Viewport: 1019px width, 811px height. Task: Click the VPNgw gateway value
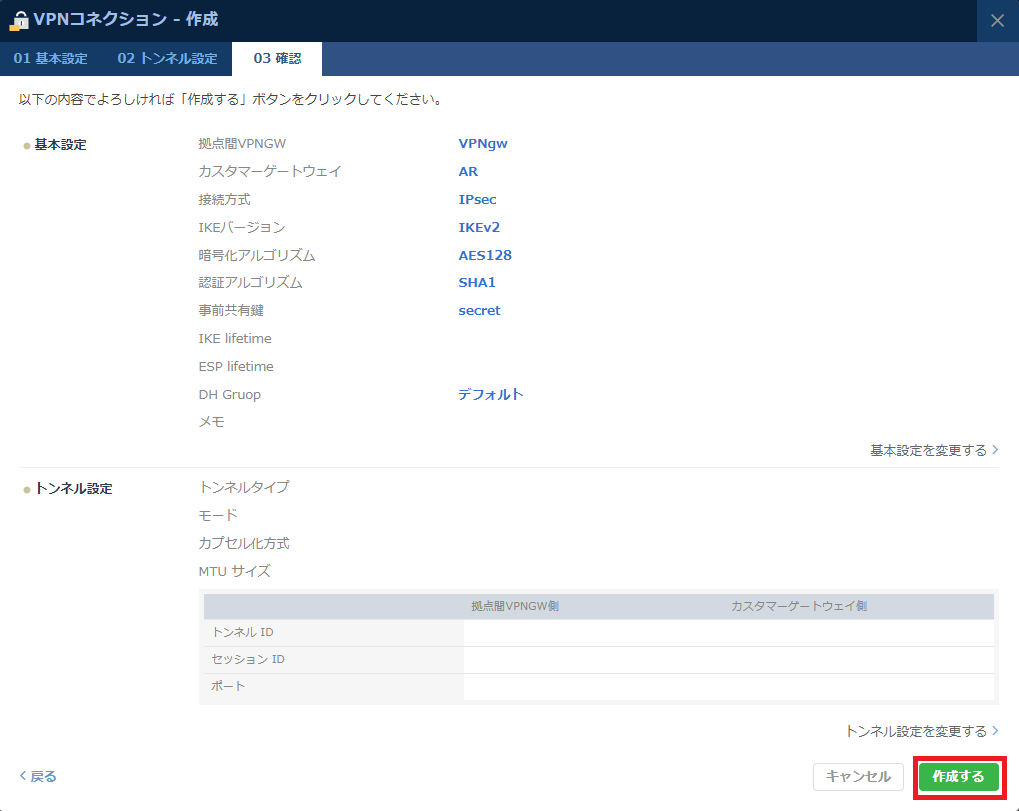(x=483, y=144)
